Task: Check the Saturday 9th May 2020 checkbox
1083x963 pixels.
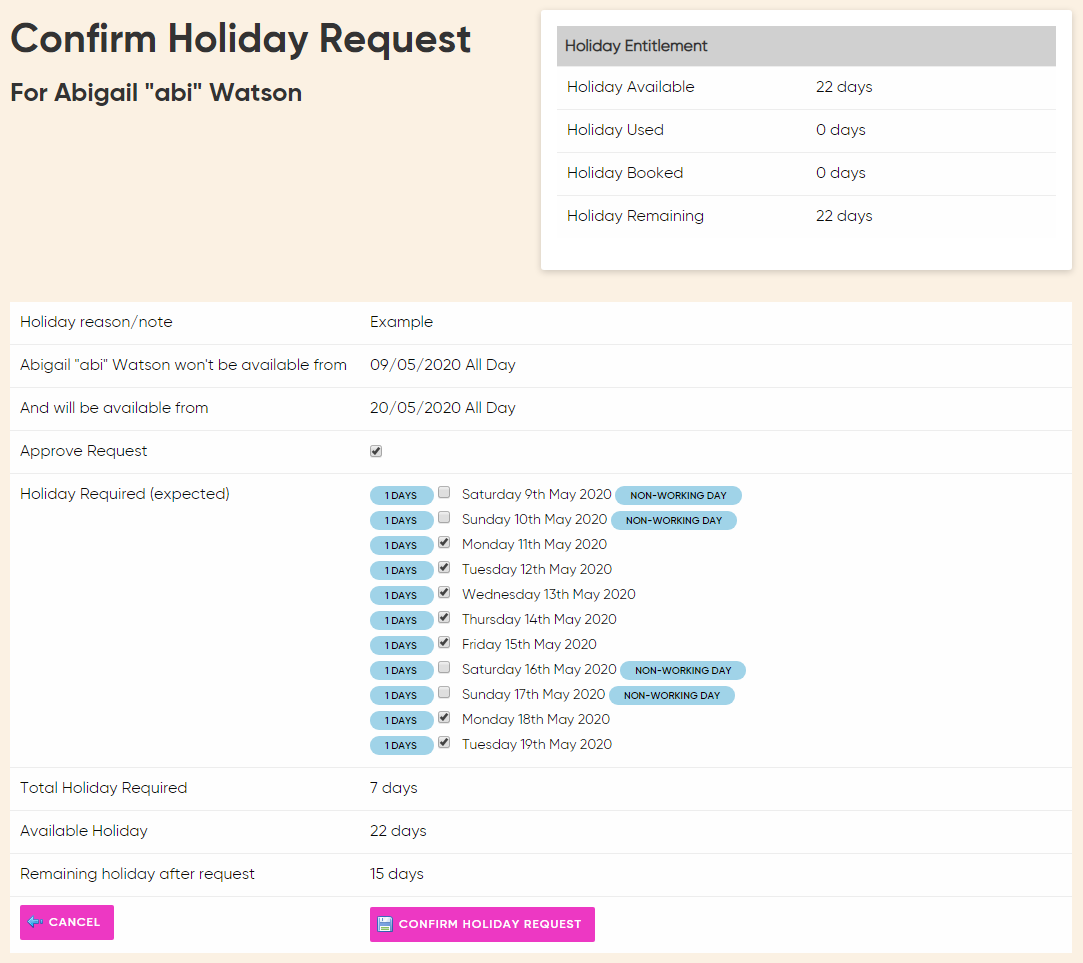Action: tap(444, 492)
